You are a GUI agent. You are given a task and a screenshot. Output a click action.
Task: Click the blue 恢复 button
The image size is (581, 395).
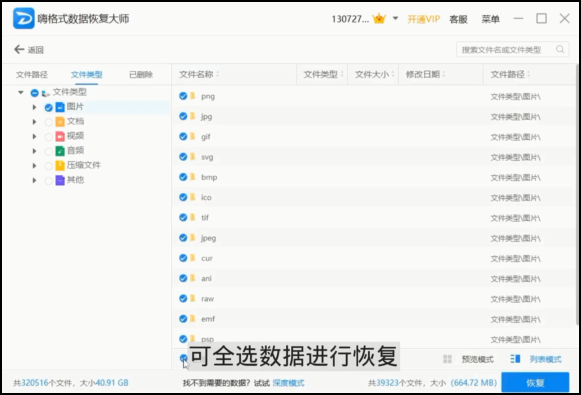point(535,382)
